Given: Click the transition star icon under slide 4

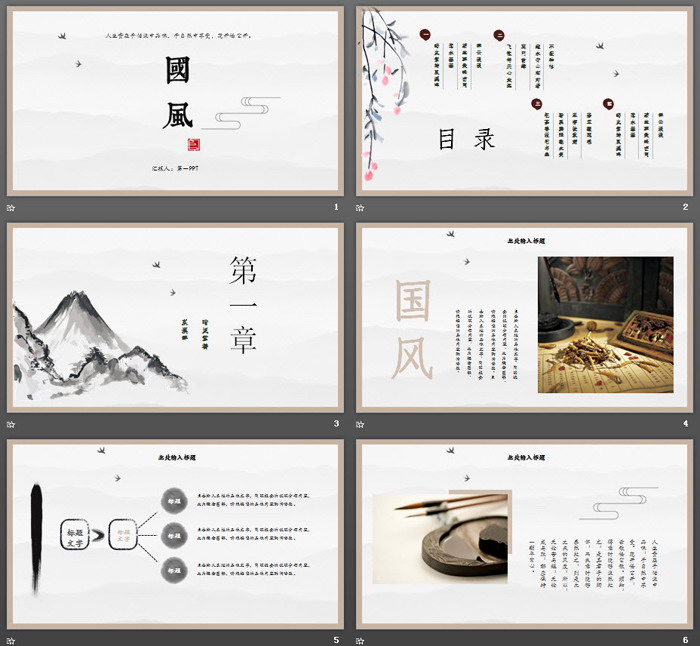Looking at the screenshot, I should 361,424.
